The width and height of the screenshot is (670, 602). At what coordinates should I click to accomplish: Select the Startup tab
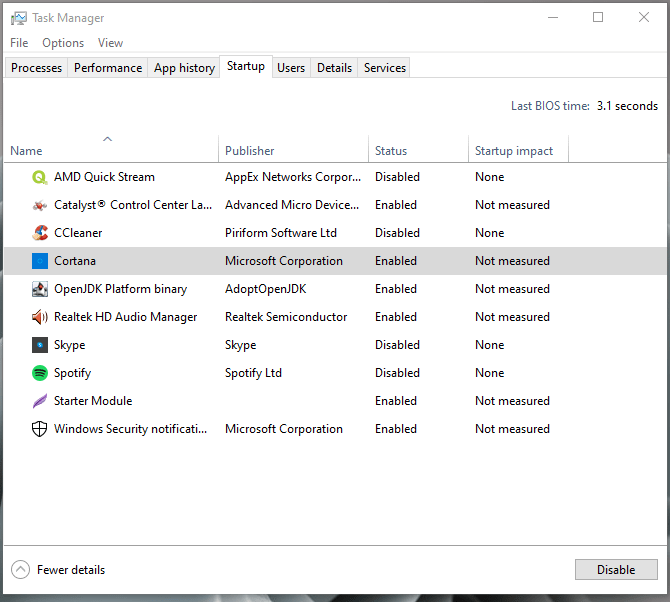246,66
